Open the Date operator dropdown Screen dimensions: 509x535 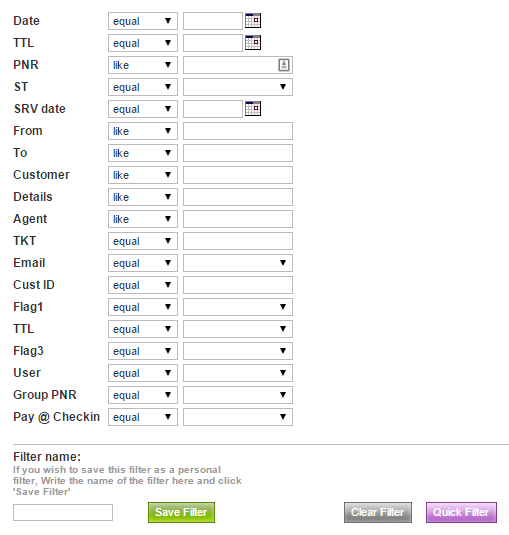[x=143, y=21]
